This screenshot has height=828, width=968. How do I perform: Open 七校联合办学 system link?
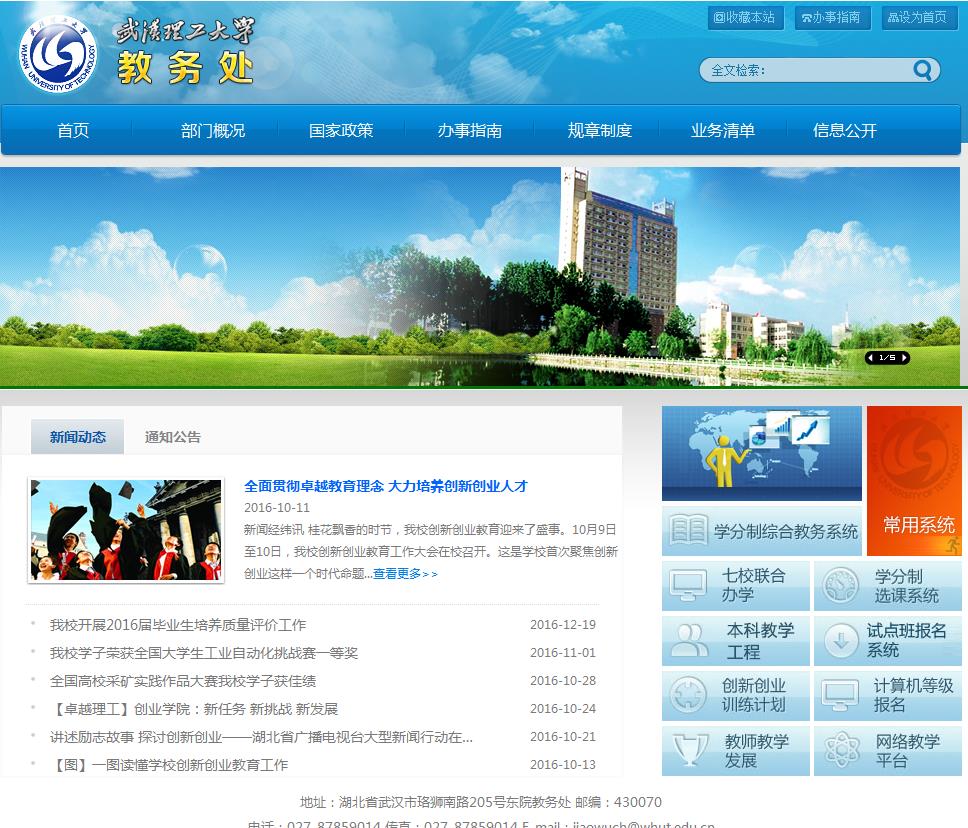(735, 585)
